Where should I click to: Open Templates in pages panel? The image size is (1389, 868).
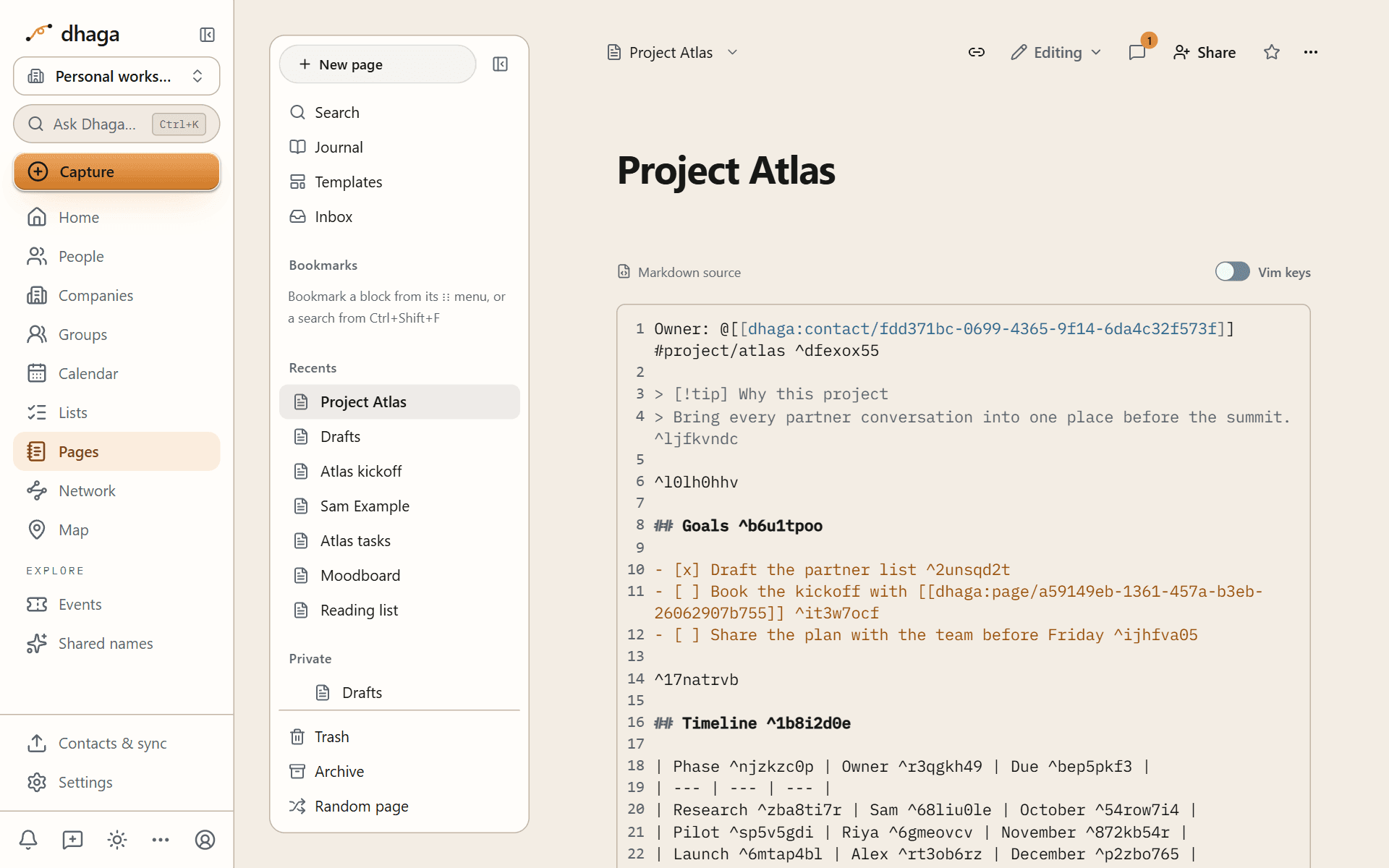(x=399, y=182)
